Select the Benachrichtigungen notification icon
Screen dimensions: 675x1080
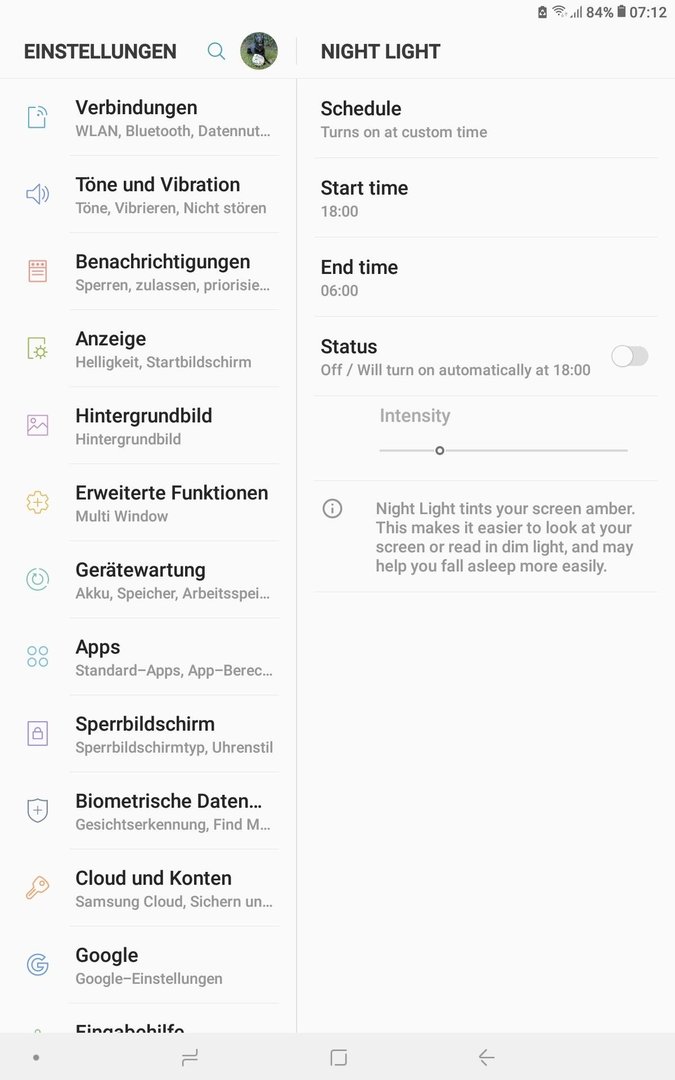click(x=37, y=271)
